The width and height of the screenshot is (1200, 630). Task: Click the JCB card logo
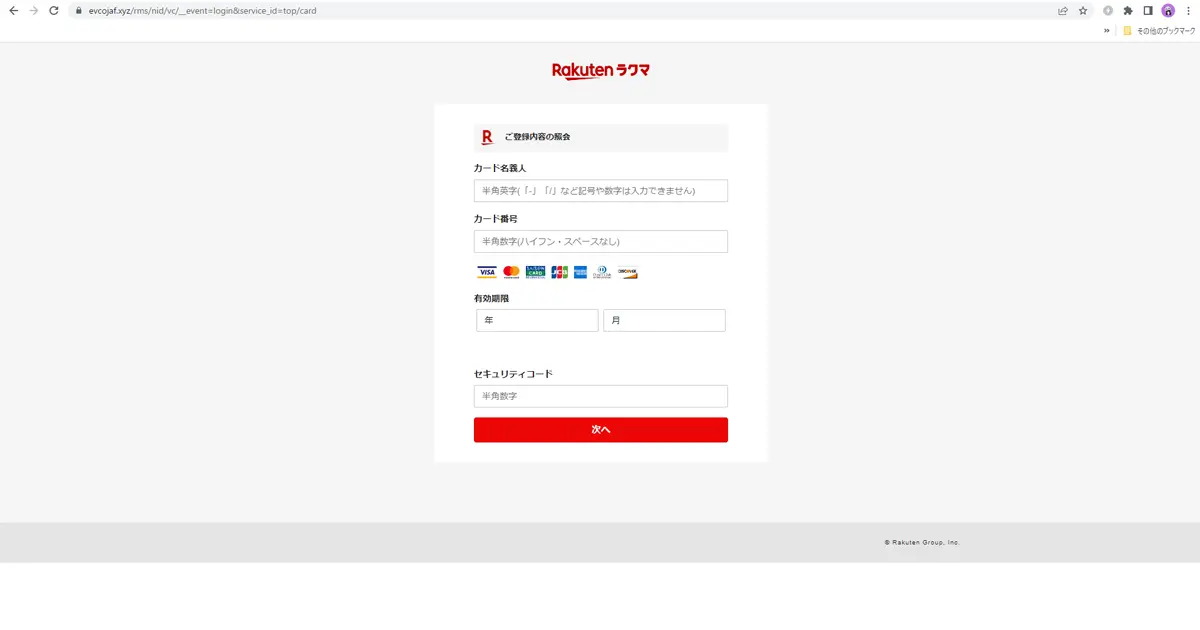pos(559,272)
